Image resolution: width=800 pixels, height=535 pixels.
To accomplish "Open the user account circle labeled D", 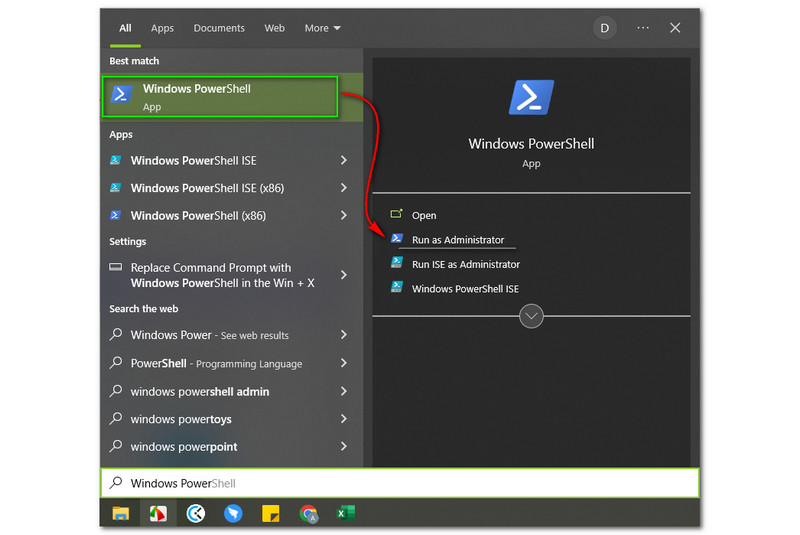I will click(604, 28).
